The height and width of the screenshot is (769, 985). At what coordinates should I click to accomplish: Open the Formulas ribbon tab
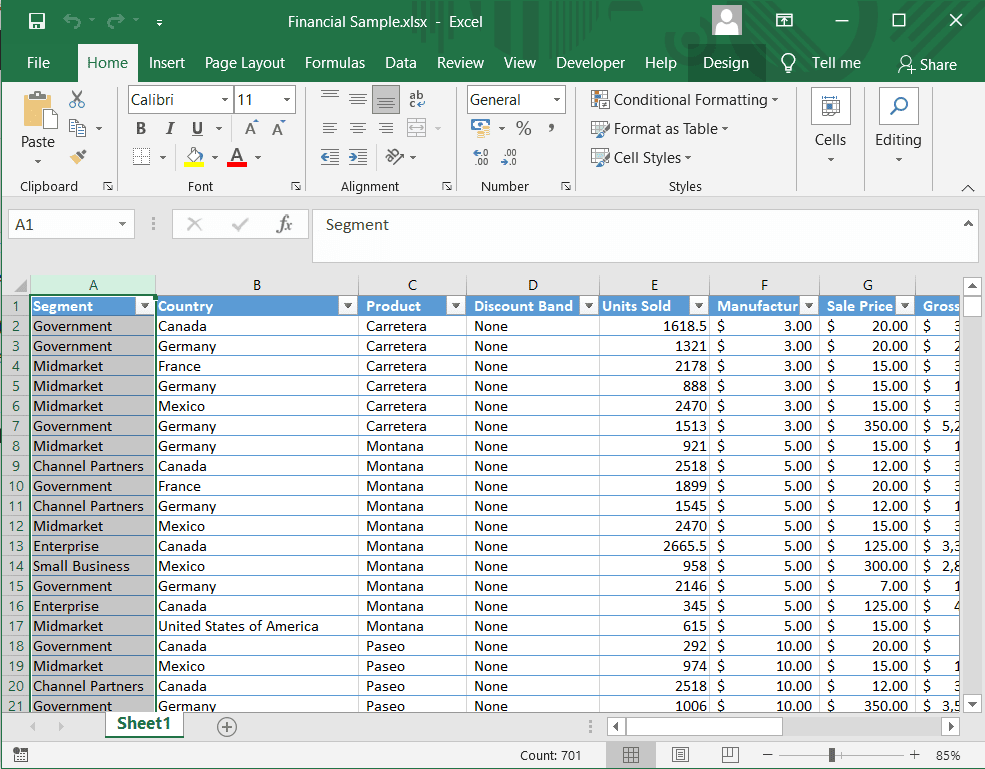(335, 63)
